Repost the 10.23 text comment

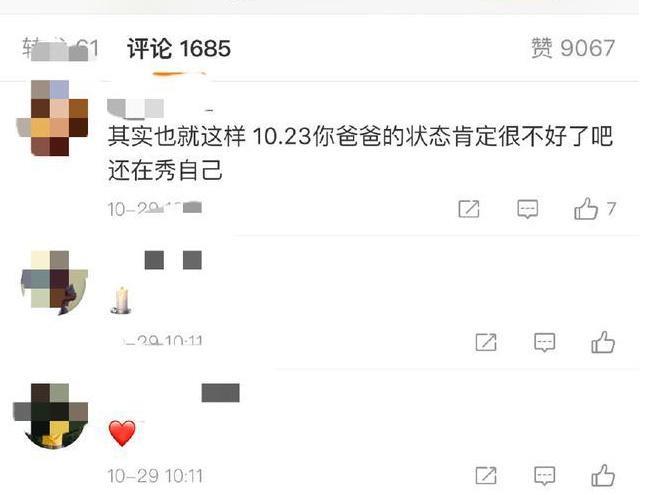469,209
